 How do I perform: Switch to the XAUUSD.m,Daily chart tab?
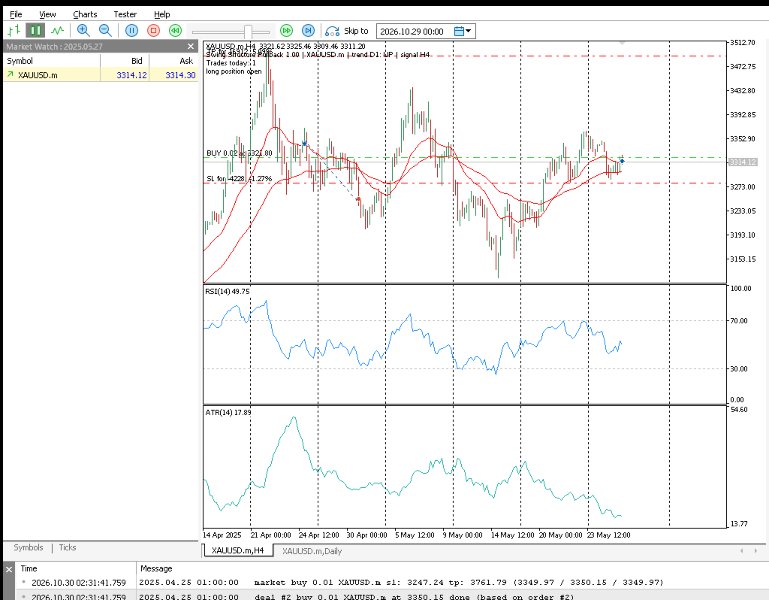tap(312, 551)
